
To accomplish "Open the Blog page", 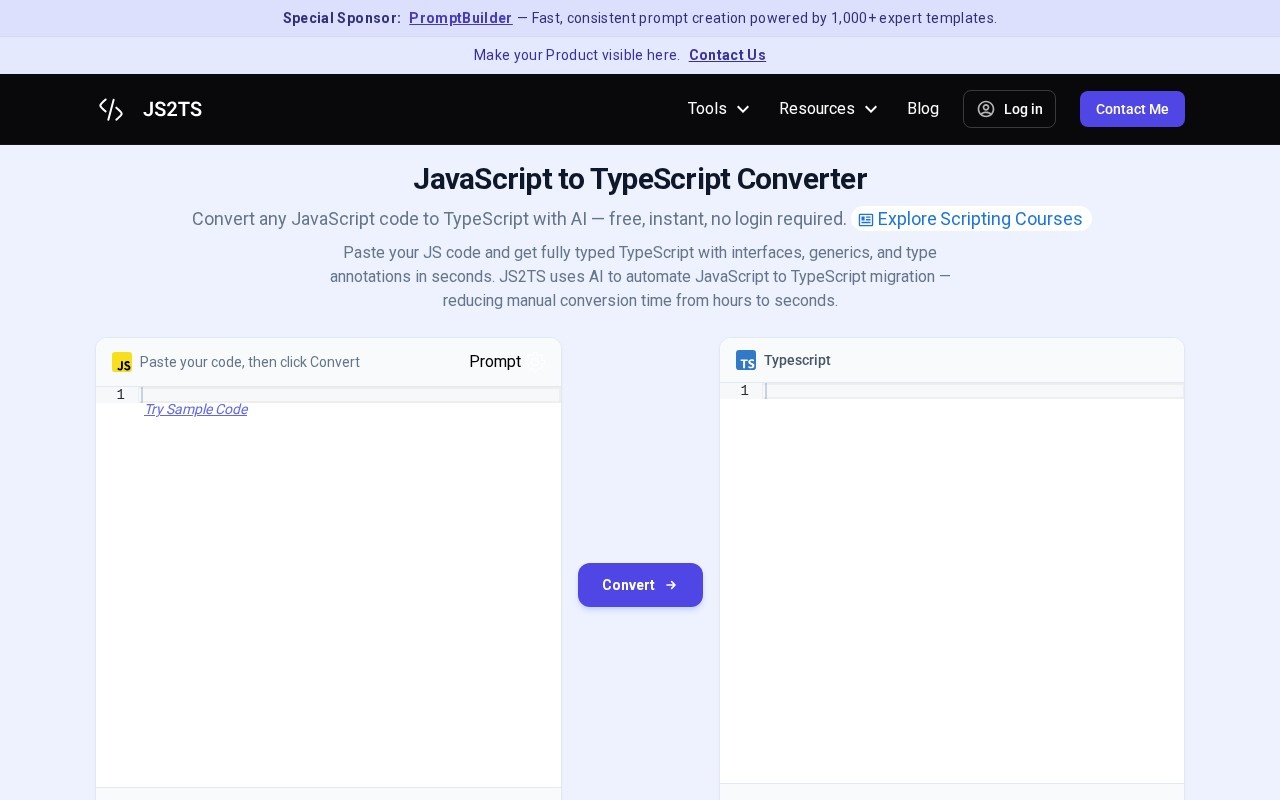I will click(x=923, y=109).
